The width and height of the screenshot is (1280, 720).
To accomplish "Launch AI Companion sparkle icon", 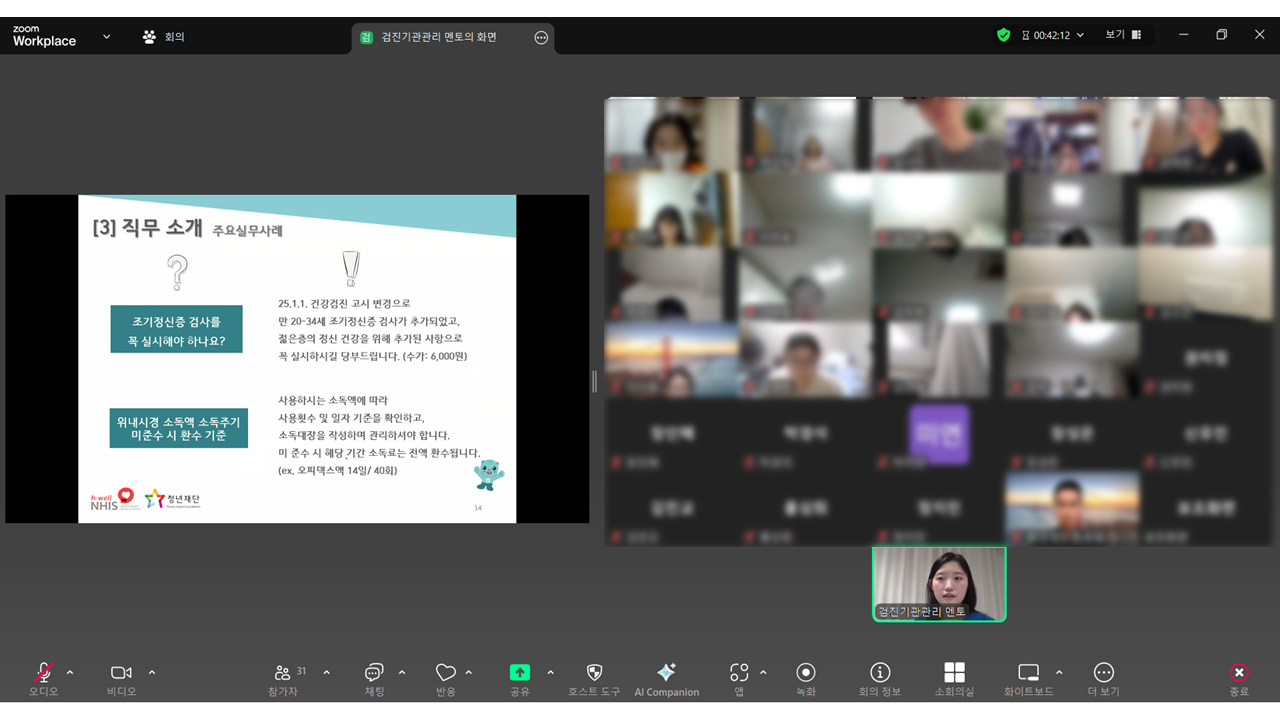I will [x=666, y=673].
